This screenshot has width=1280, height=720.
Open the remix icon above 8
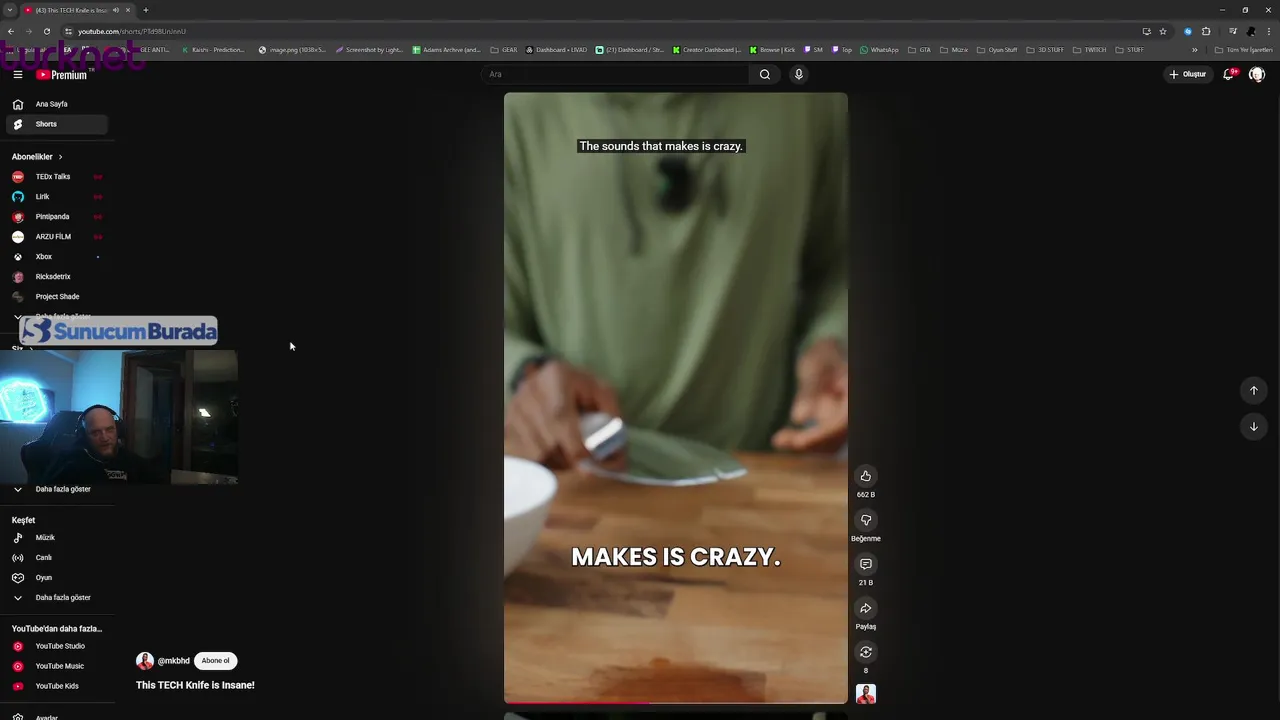pos(866,652)
